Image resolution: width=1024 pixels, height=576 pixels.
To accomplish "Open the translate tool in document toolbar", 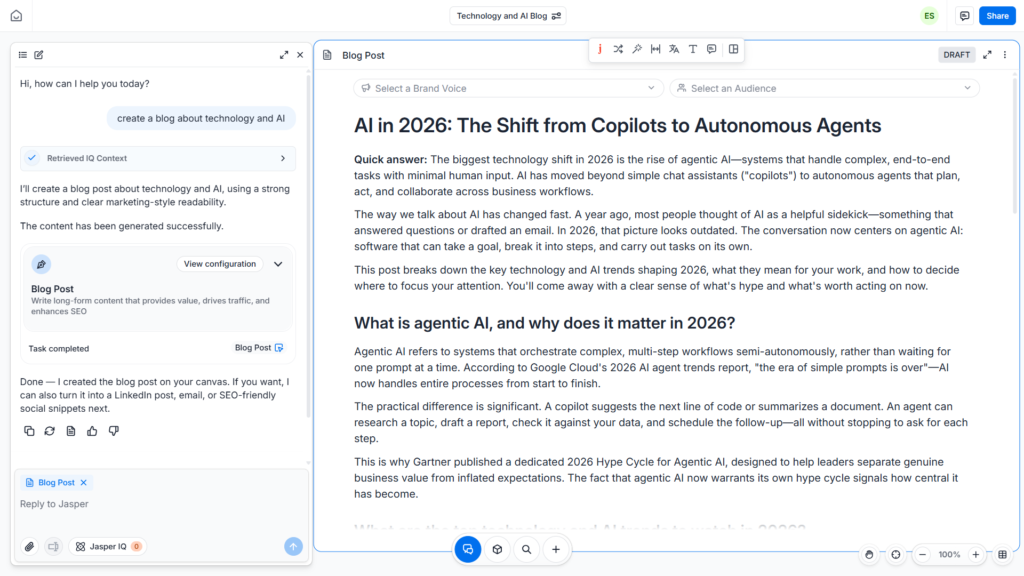I will tap(674, 49).
